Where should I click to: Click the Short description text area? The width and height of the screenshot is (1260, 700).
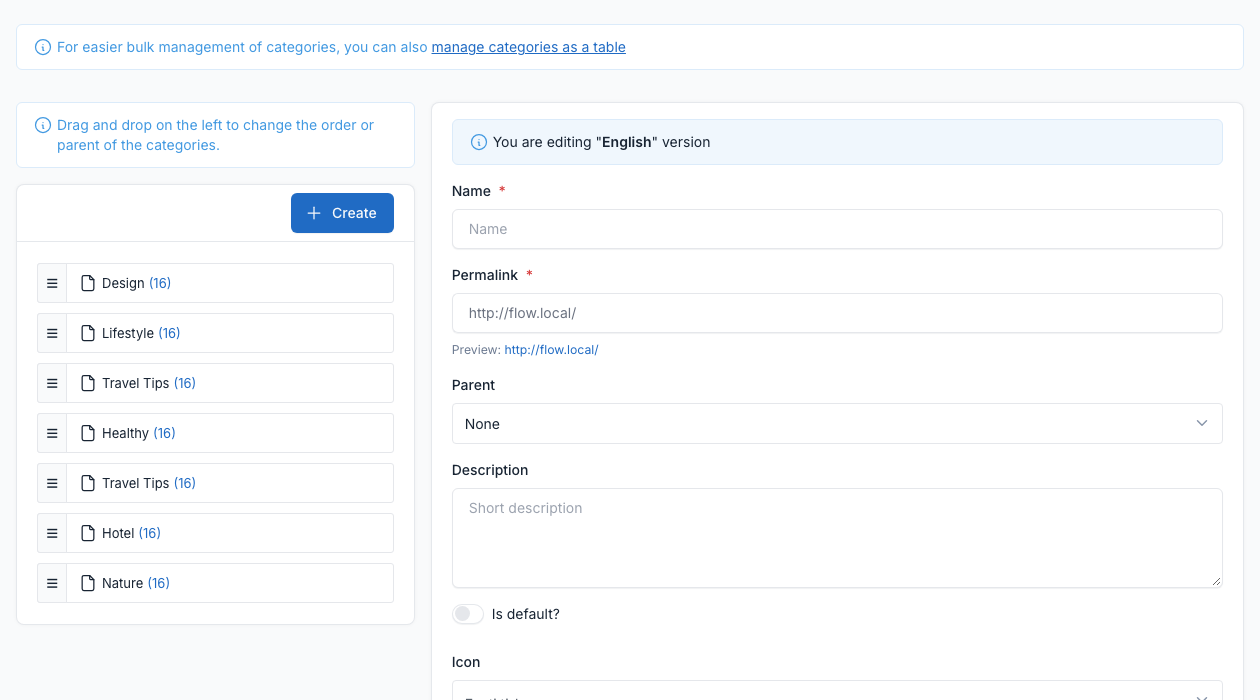coord(837,538)
